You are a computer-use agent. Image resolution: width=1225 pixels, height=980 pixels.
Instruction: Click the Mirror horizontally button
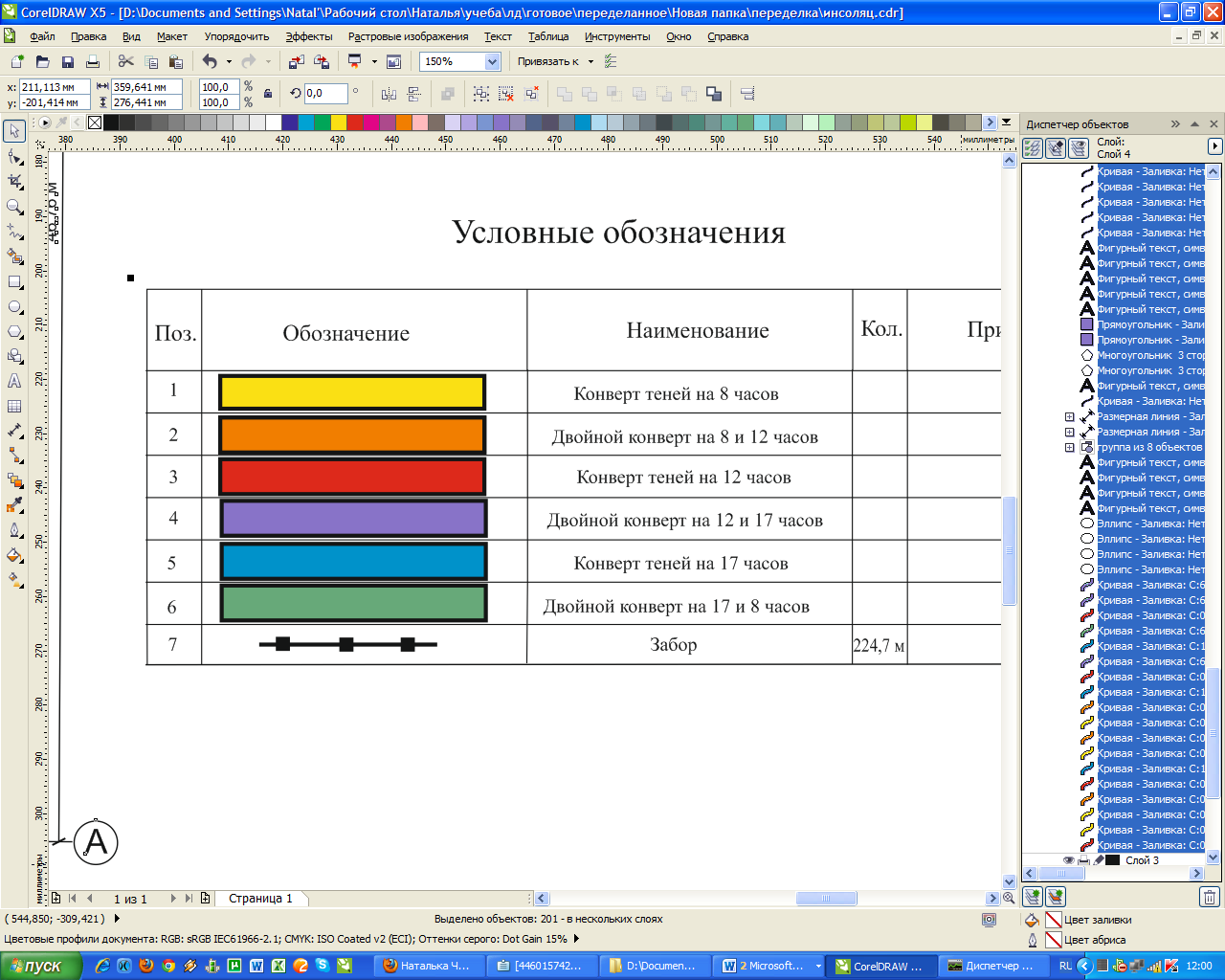(389, 94)
